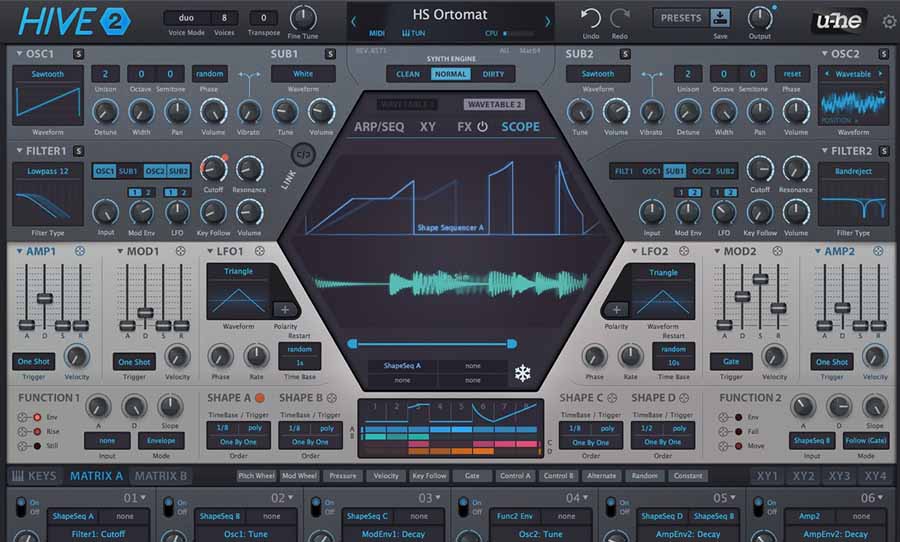Adjust AMP1 decay slider handle
The width and height of the screenshot is (900, 542).
click(x=44, y=298)
